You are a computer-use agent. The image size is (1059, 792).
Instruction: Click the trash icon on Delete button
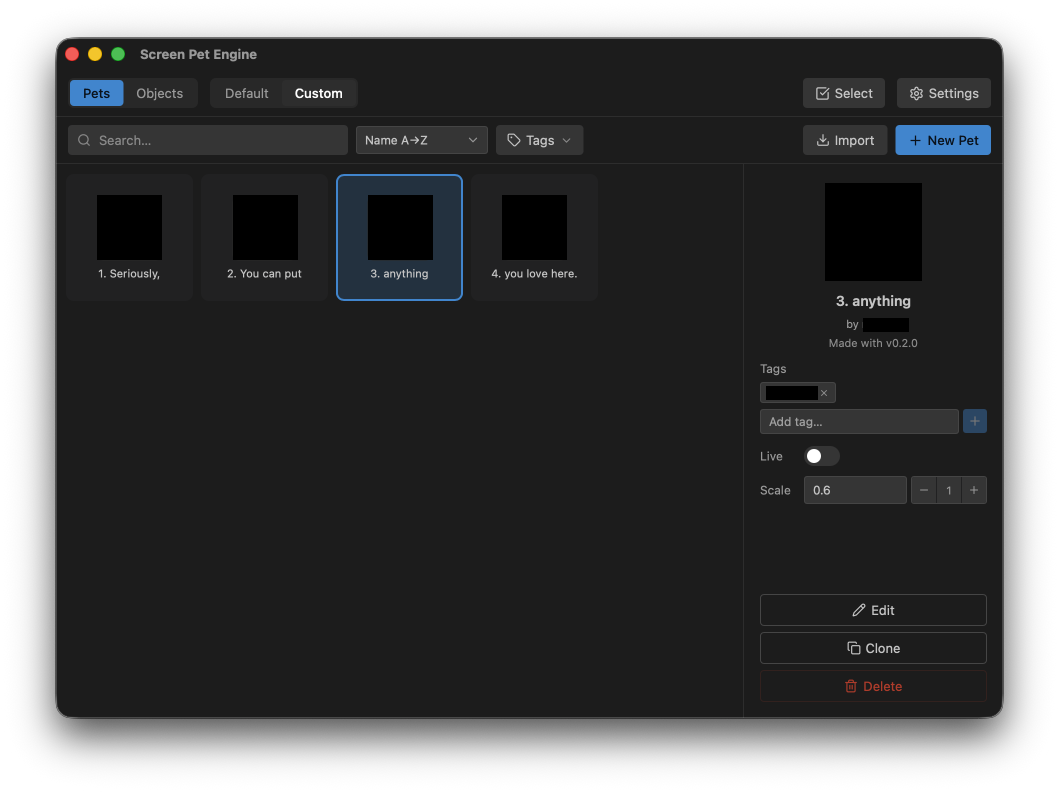tap(851, 686)
